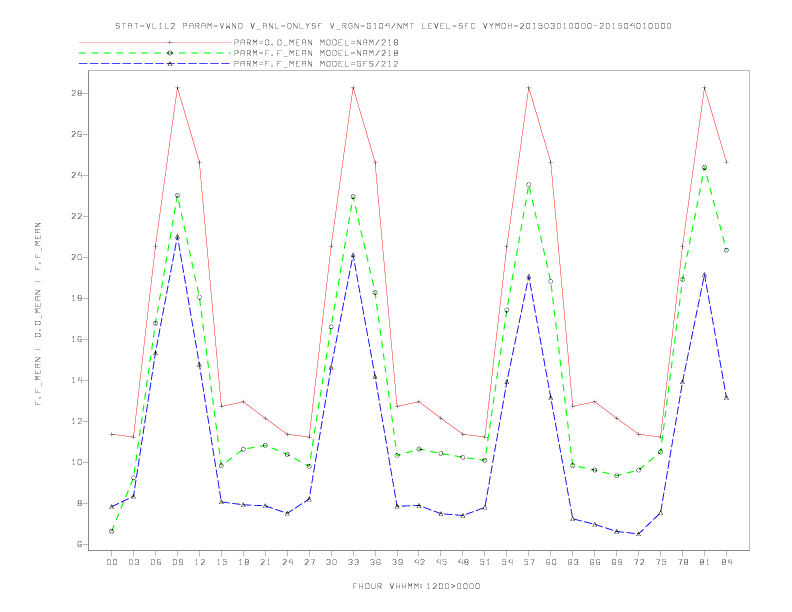Viewport: 792px width, 612px height.
Task: Select the 'PARM=O.O_MEAN MODEL=NAM/218' legend label
Action: pos(316,42)
